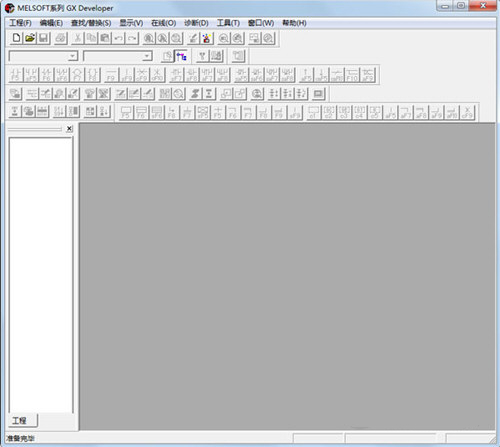Open the first toolbar combo box
Screen dimensions: 500x447
[x=43, y=56]
